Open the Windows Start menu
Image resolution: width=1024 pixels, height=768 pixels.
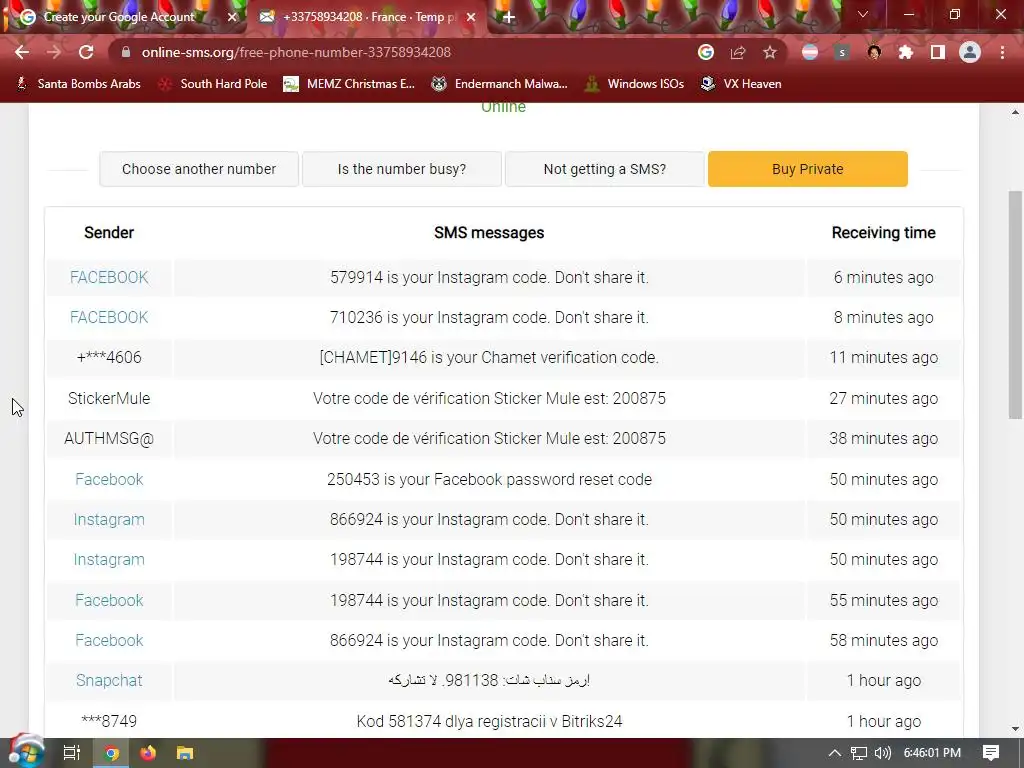[26, 753]
